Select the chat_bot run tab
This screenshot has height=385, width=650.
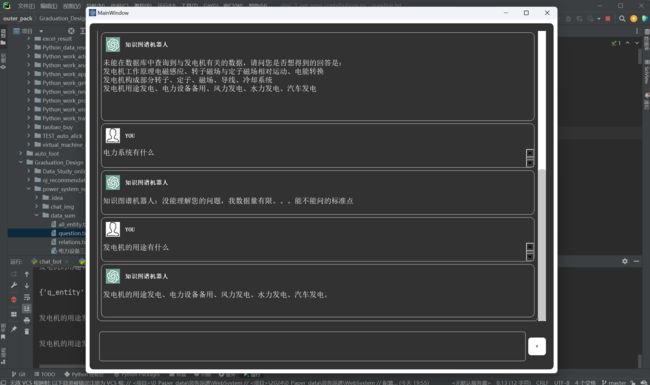coord(49,262)
